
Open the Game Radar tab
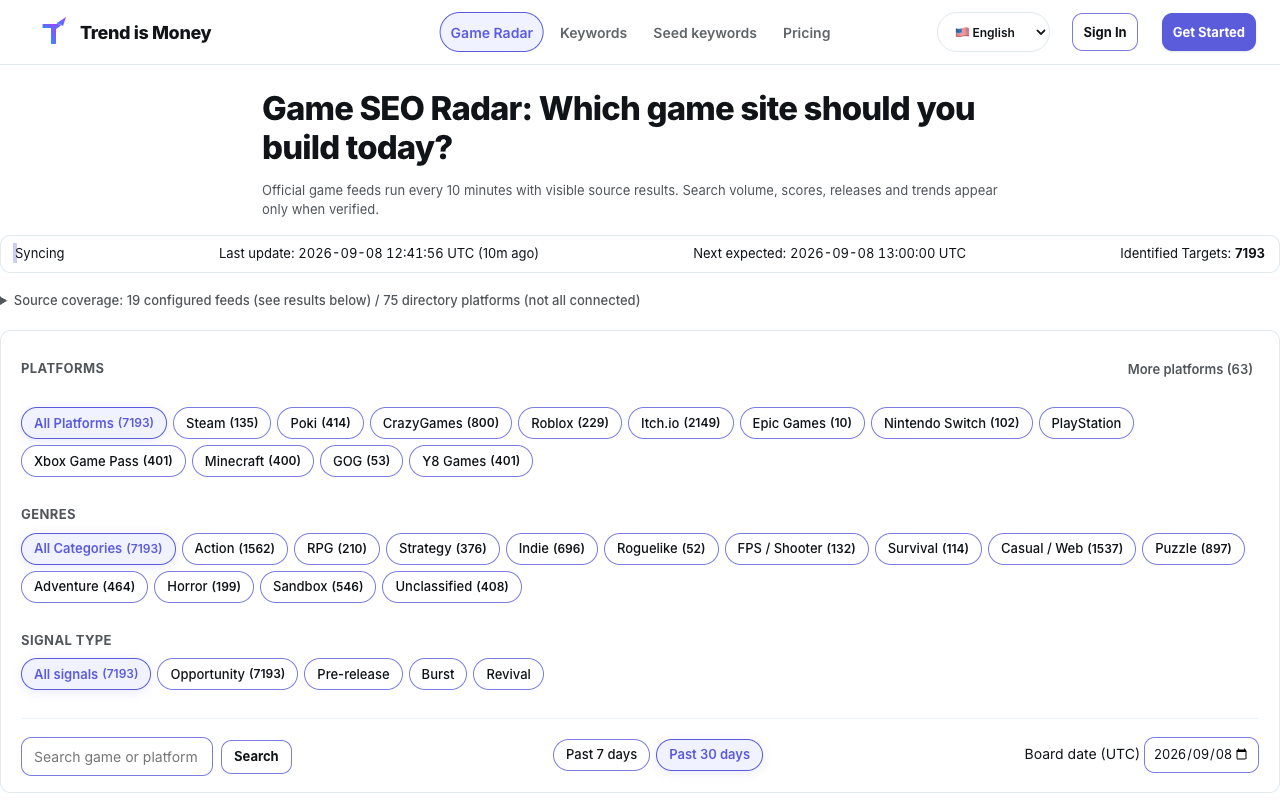point(492,32)
